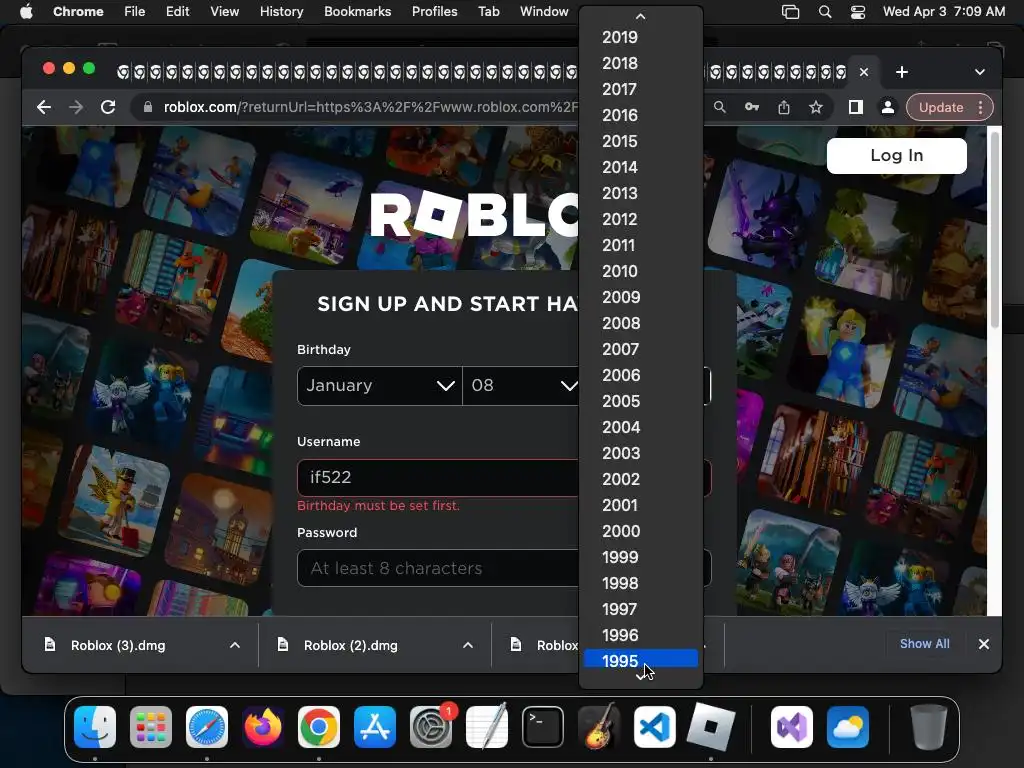Open App Store from the Dock

(375, 727)
